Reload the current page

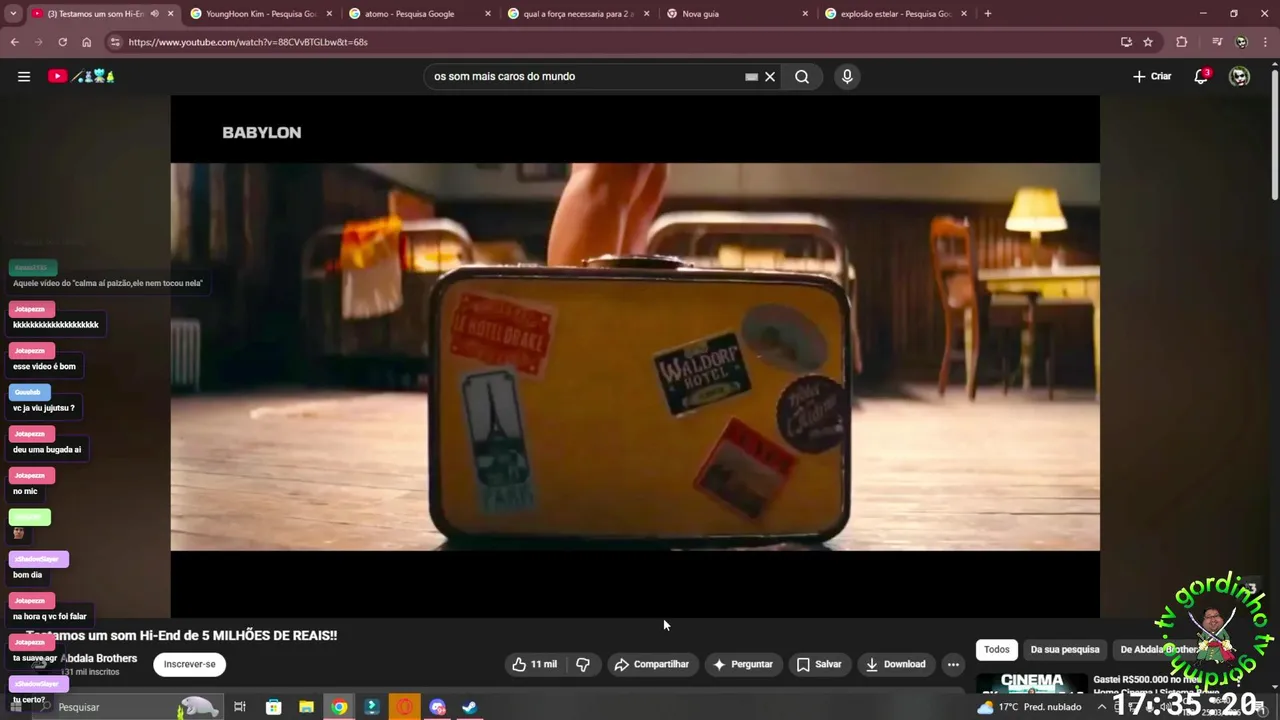coord(62,42)
